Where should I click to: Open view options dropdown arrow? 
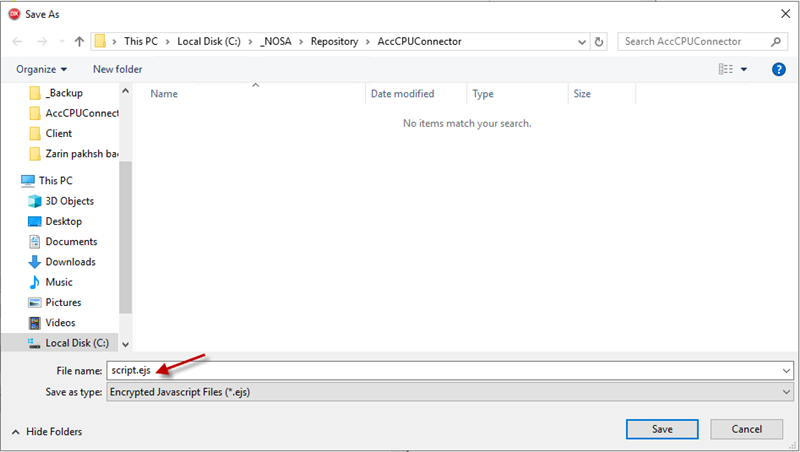click(x=744, y=69)
